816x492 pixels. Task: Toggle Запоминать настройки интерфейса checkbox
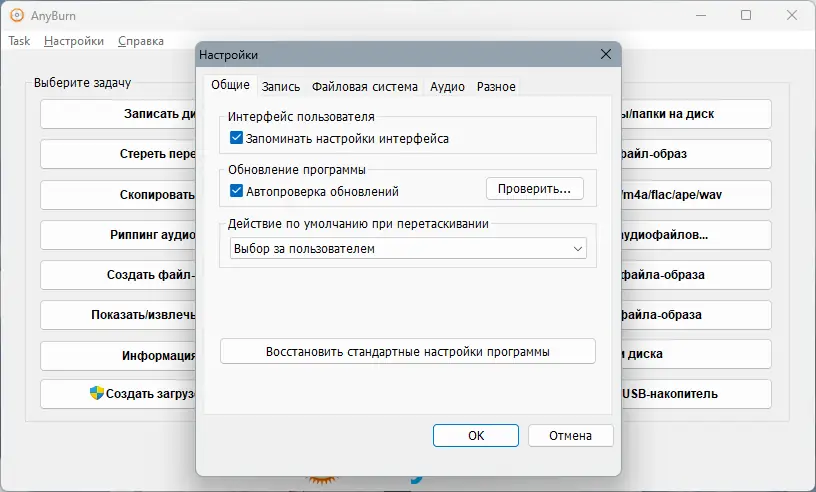pos(236,139)
